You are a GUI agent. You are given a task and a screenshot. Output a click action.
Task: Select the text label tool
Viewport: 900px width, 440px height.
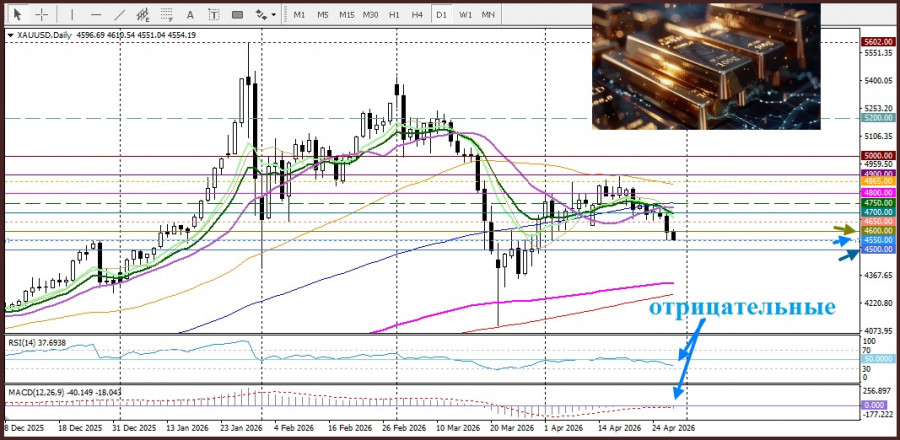click(x=213, y=15)
